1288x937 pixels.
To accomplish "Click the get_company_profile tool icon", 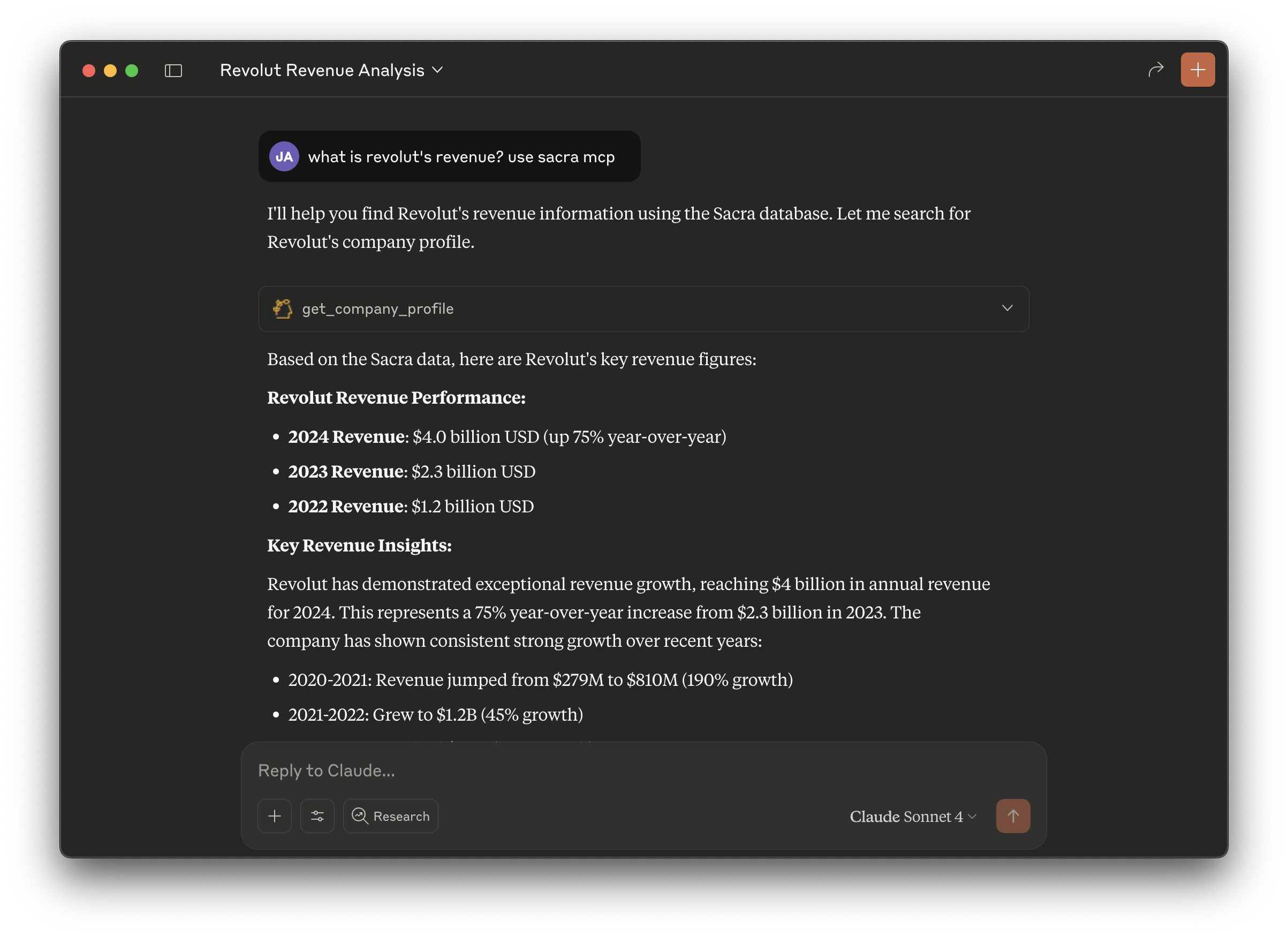I will pos(283,308).
